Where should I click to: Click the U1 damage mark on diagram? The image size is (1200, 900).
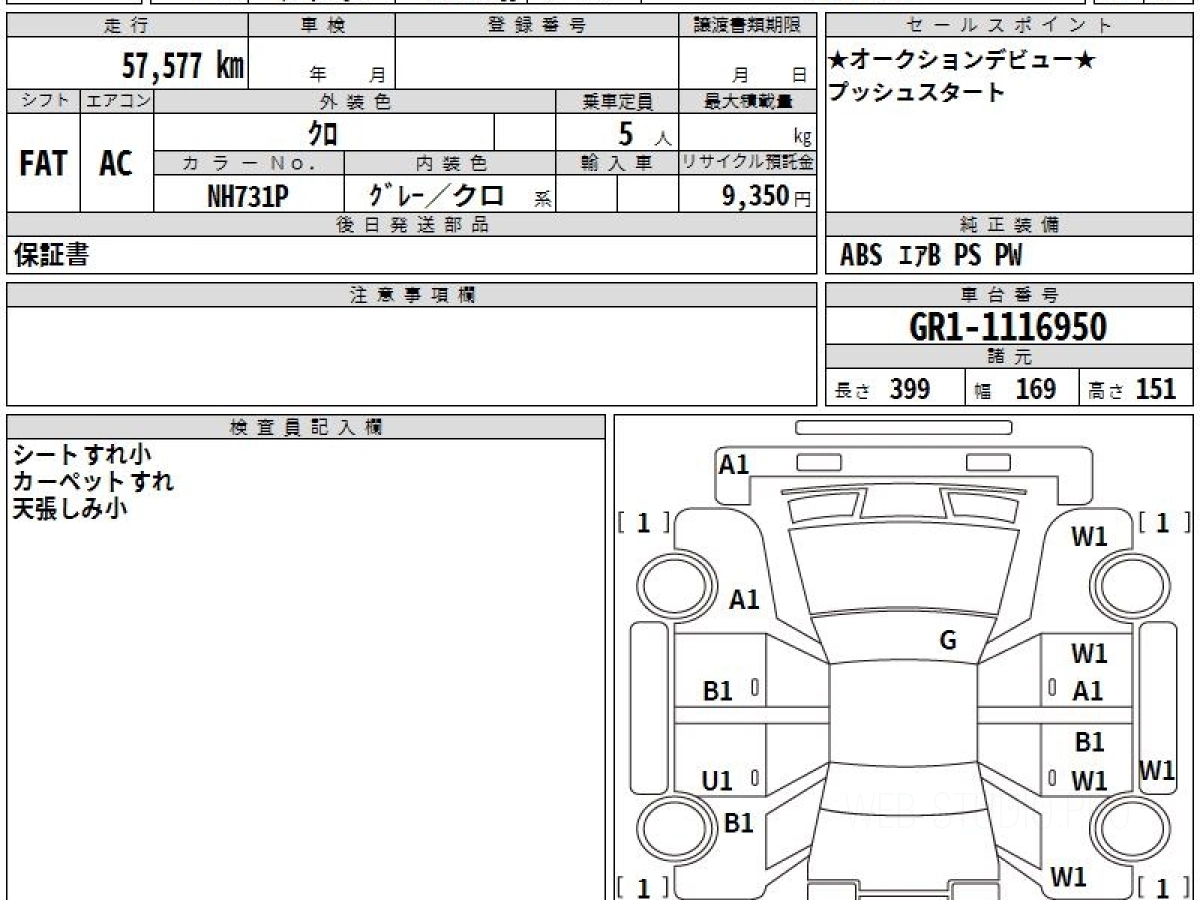[x=717, y=782]
